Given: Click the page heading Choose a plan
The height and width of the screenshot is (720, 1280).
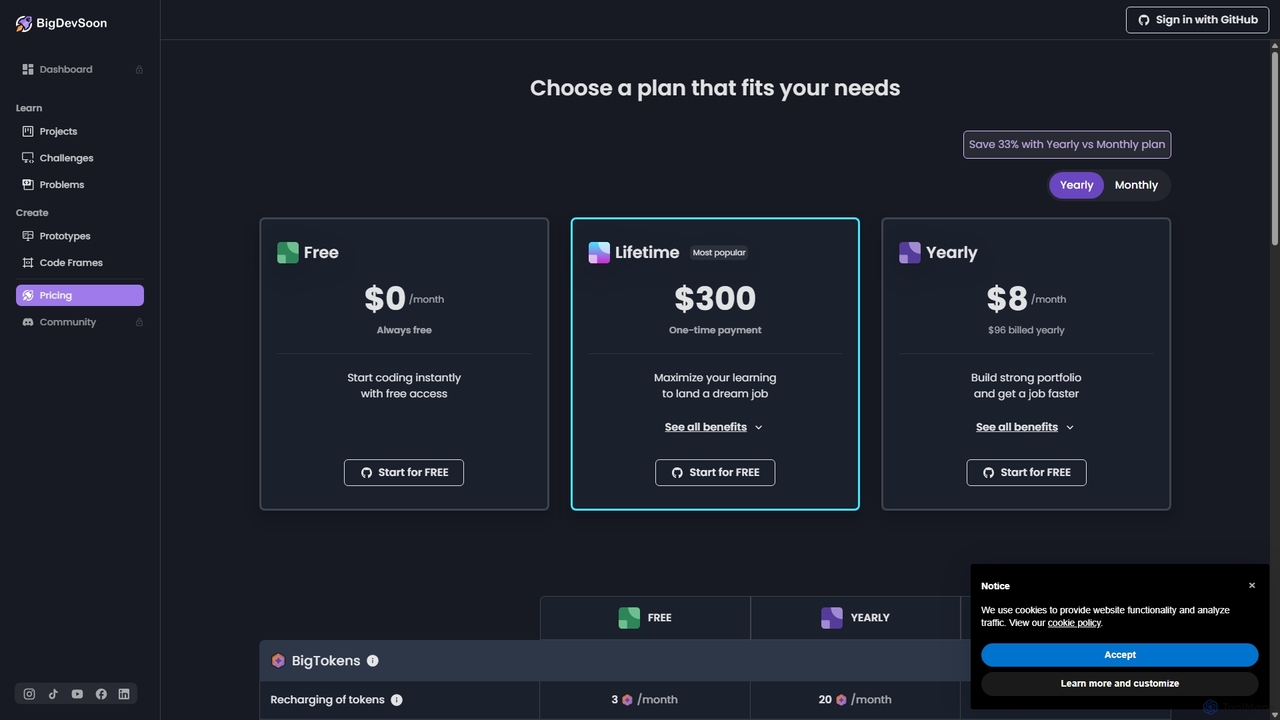Looking at the screenshot, I should click(x=715, y=88).
